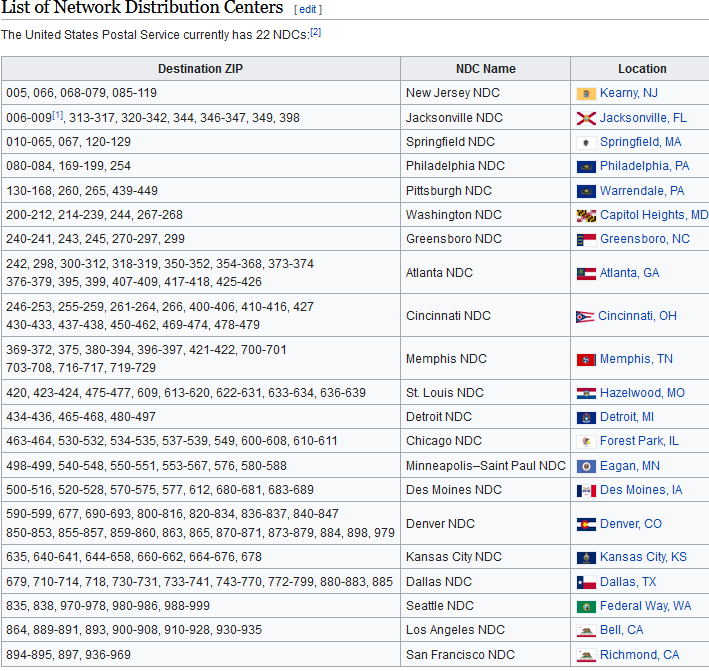Open the Kearny, NJ link
Screen dimensions: 709x671
click(x=629, y=93)
